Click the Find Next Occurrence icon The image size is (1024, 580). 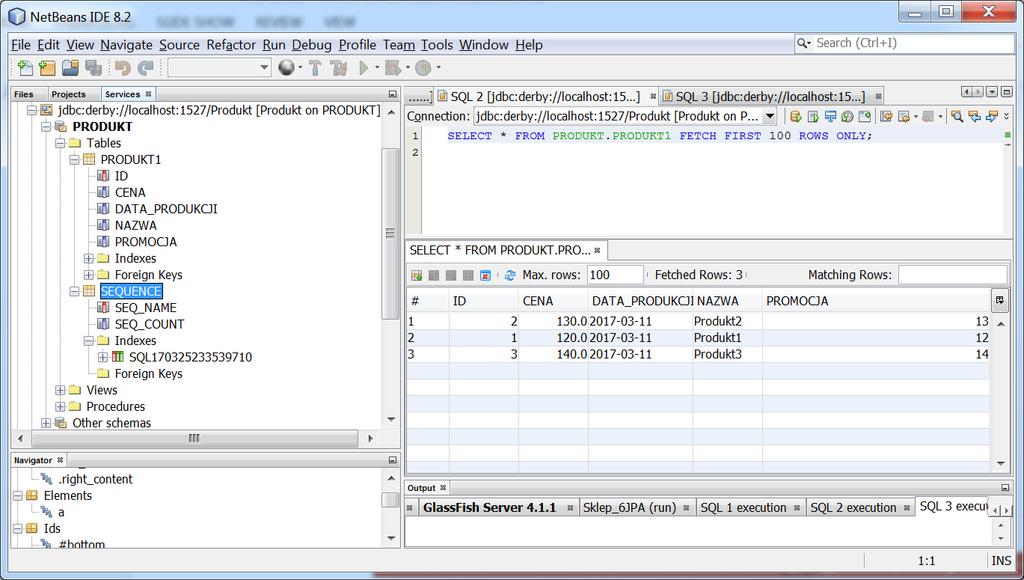pos(992,116)
